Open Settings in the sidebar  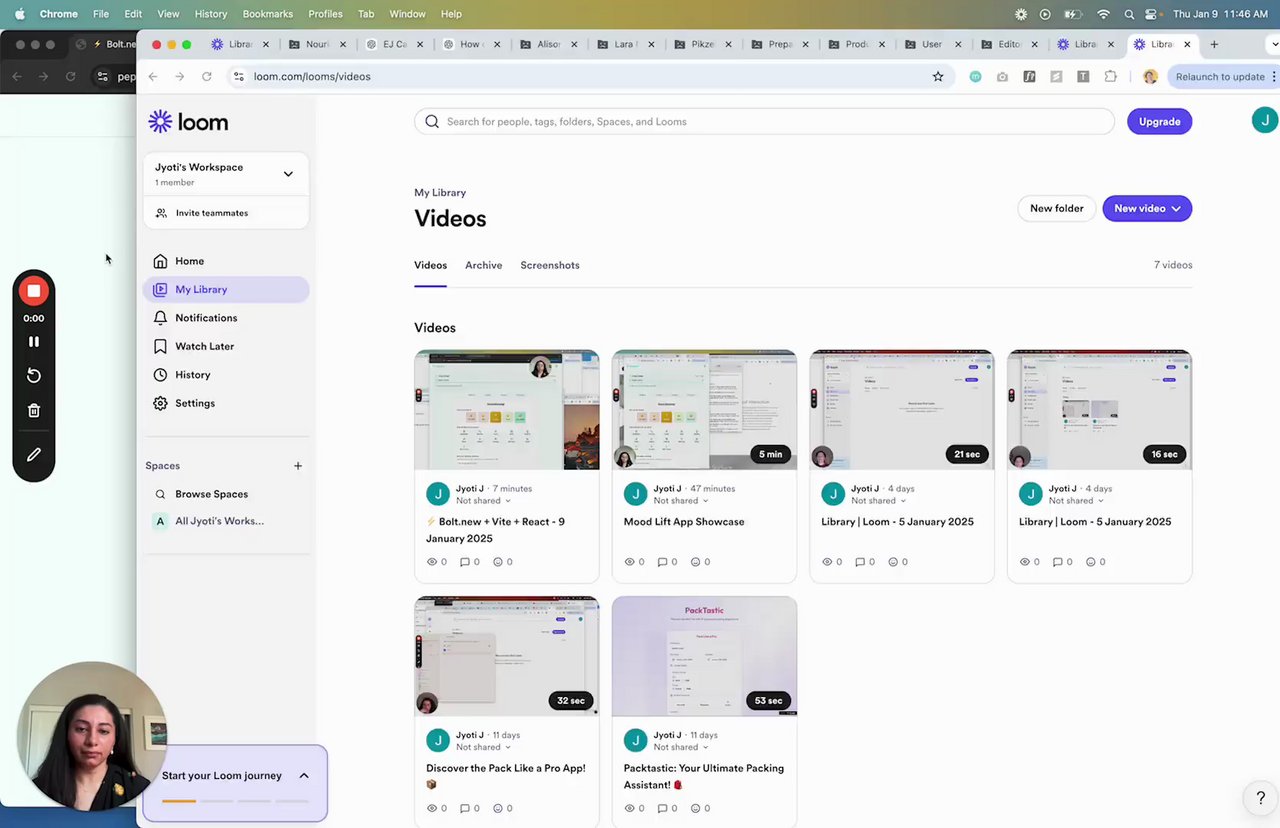[226, 403]
